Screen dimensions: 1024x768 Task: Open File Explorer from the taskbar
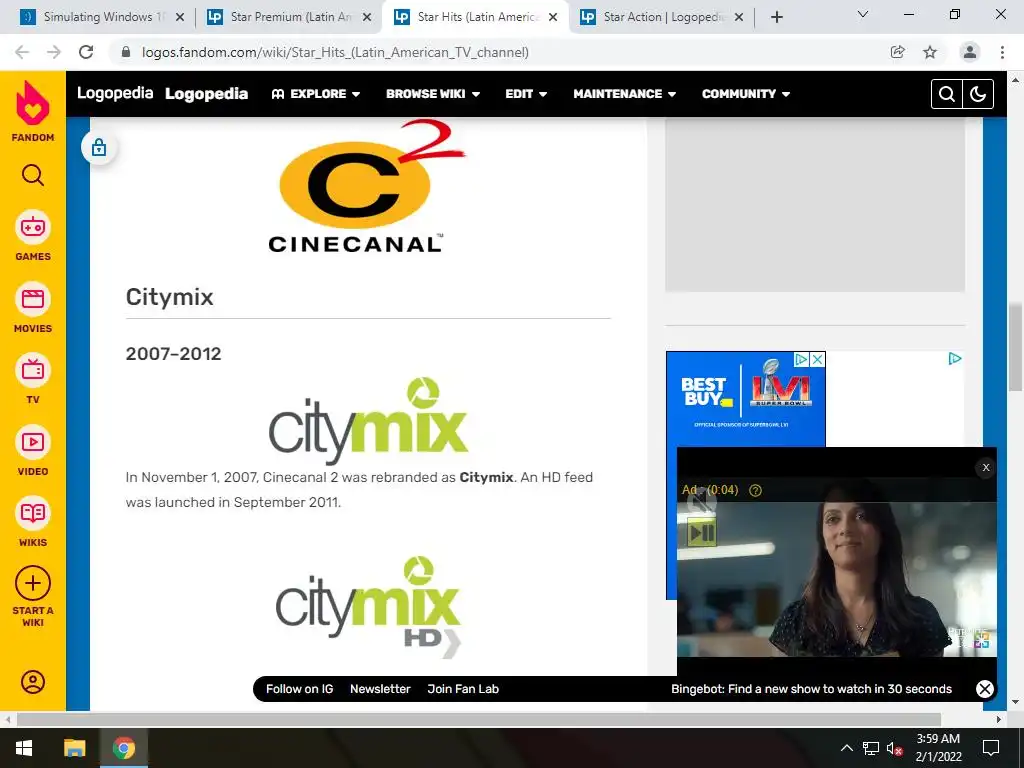(x=74, y=748)
